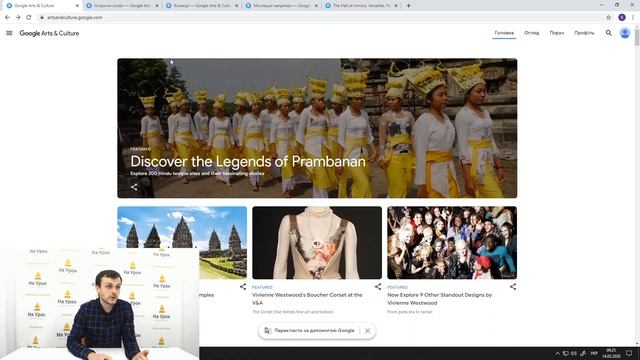The width and height of the screenshot is (640, 360).
Task: Open the search magnifier icon in site header
Action: point(609,33)
